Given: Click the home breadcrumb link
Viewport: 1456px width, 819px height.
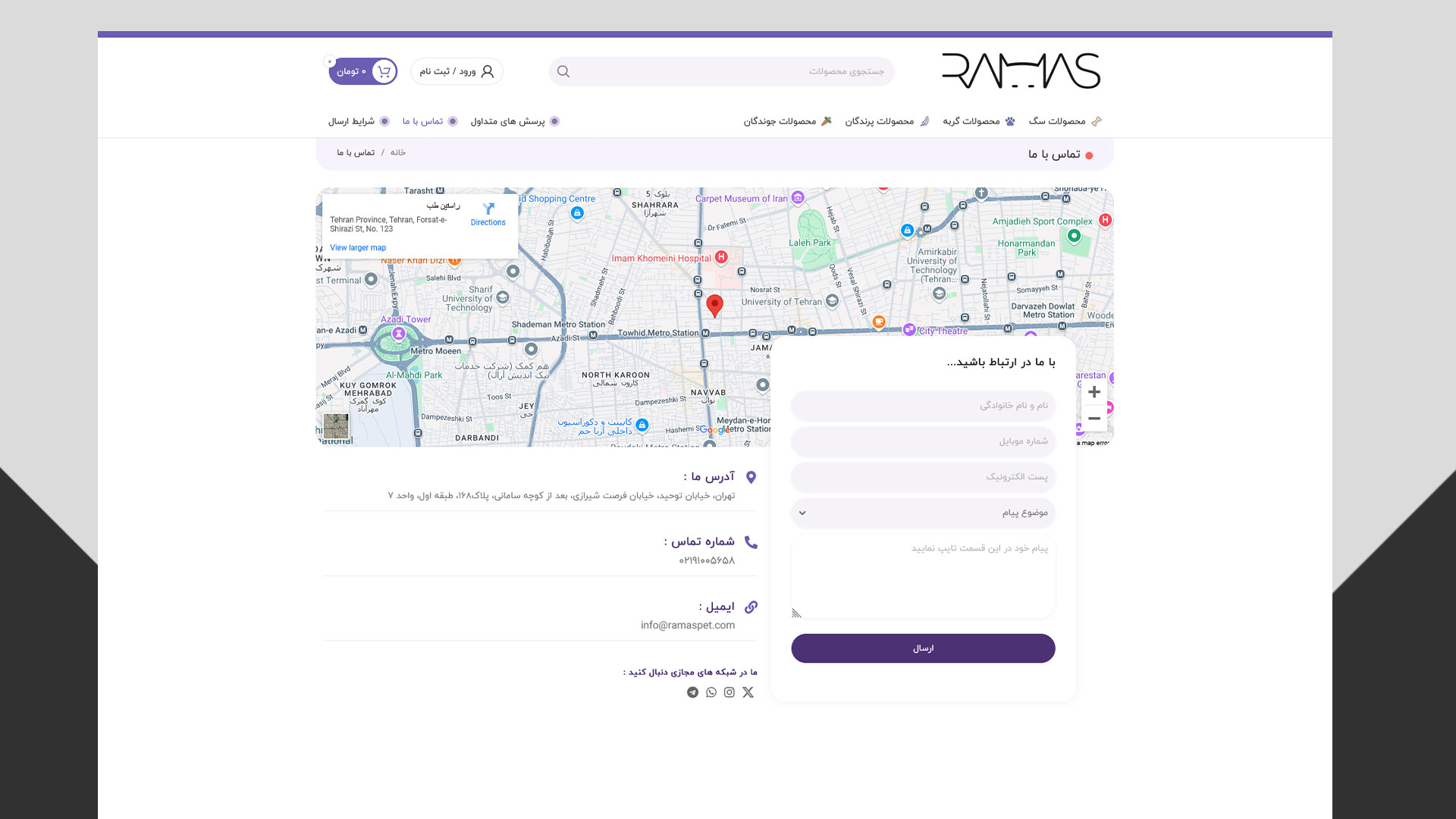Looking at the screenshot, I should click(x=398, y=153).
